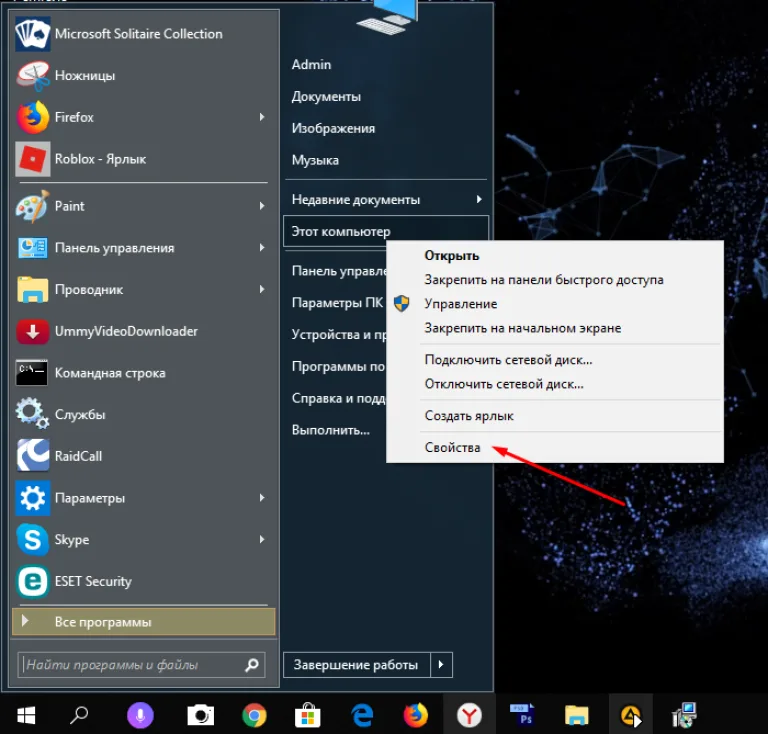Expand the Skype submenu arrow
Image resolution: width=768 pixels, height=734 pixels.
click(262, 540)
